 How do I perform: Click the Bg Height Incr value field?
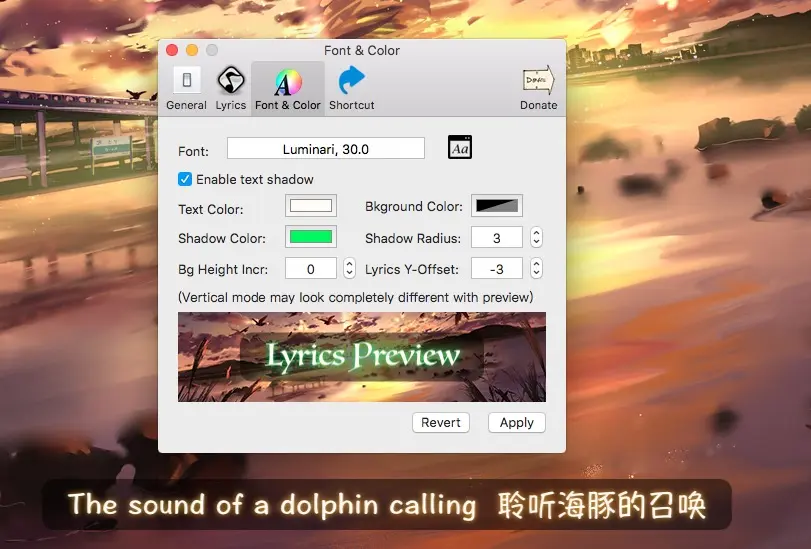tap(310, 269)
